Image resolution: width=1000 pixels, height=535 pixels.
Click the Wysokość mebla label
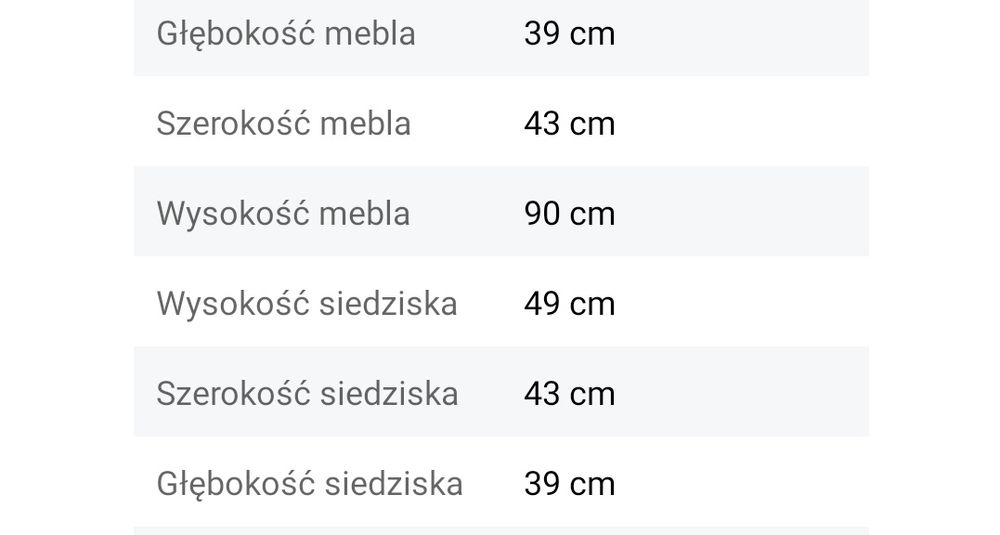click(283, 214)
